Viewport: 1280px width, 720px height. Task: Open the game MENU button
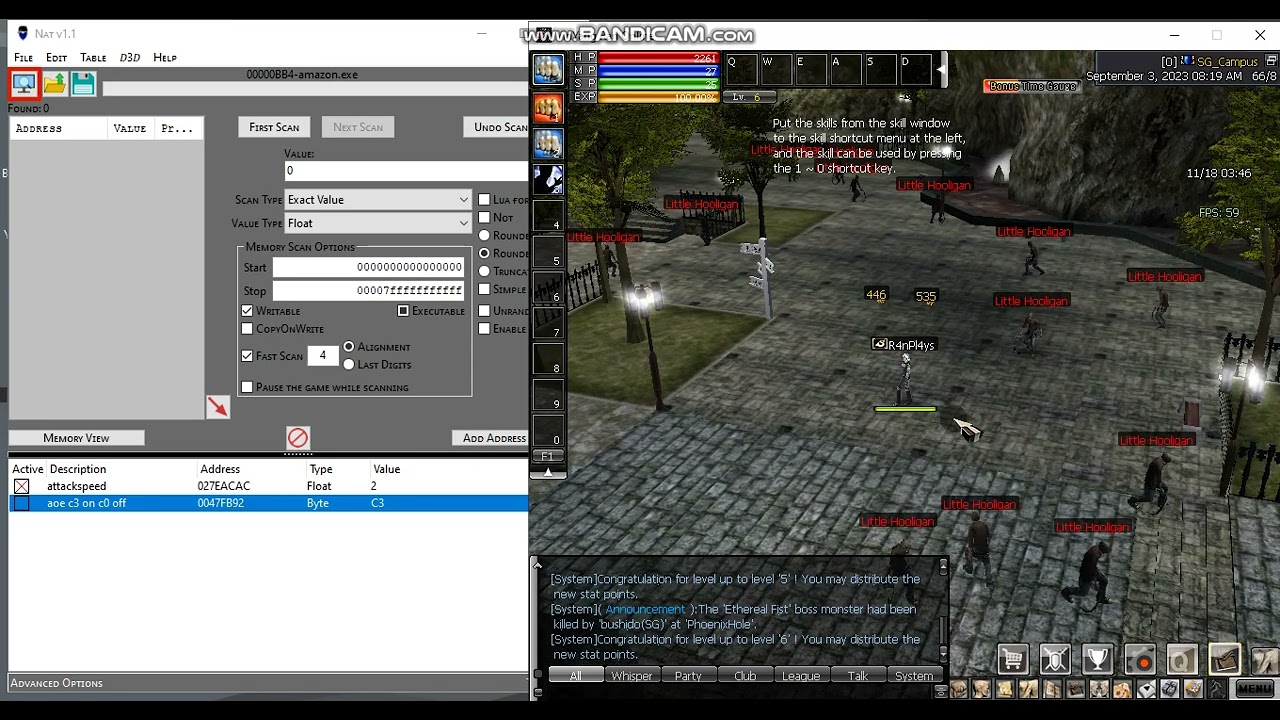[x=1254, y=689]
